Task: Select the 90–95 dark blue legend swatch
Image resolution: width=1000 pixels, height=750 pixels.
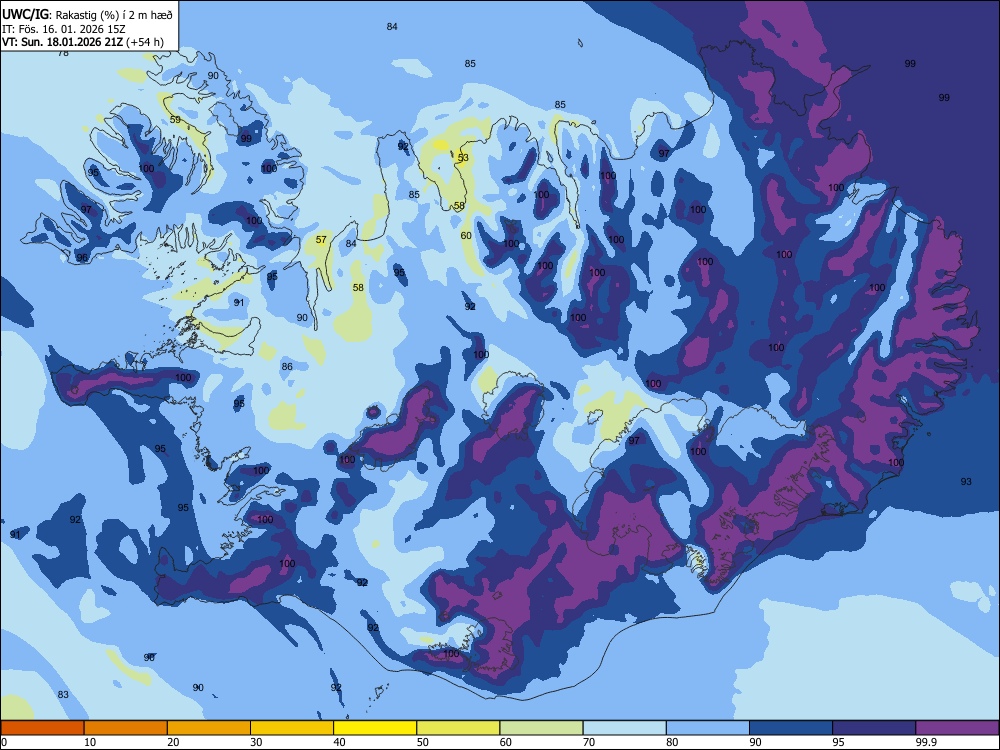Action: [791, 728]
